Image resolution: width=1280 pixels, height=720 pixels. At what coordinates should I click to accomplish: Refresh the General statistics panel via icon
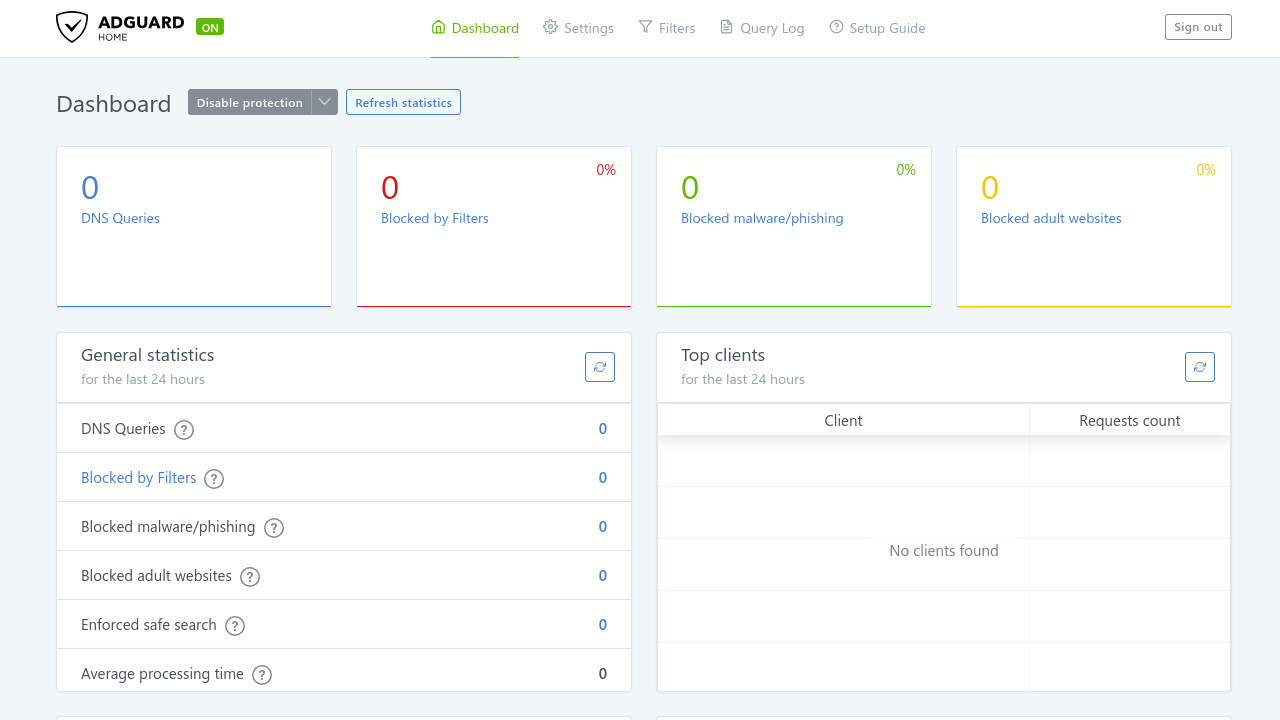(x=600, y=367)
